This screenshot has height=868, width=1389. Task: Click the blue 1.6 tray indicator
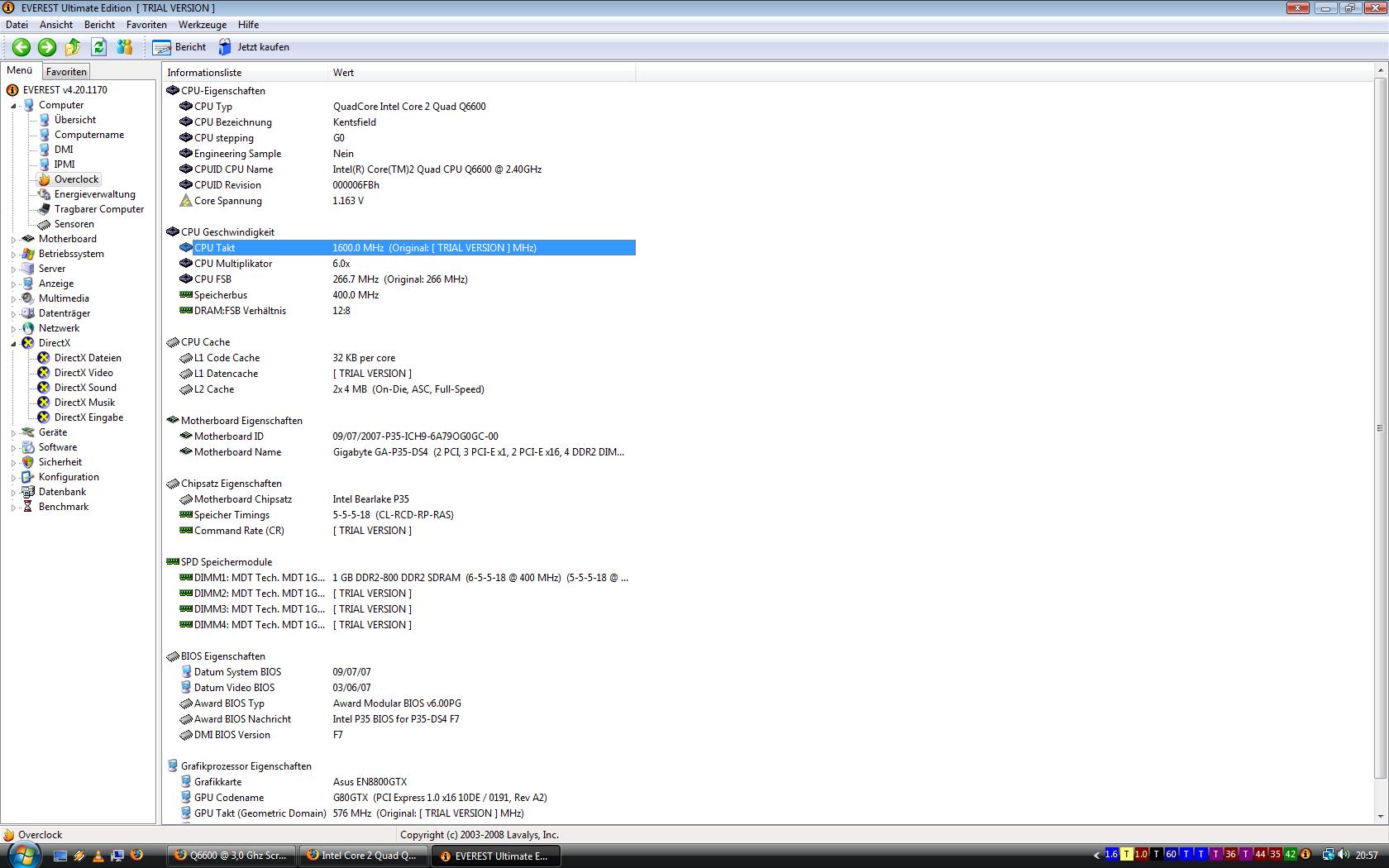[x=1111, y=855]
